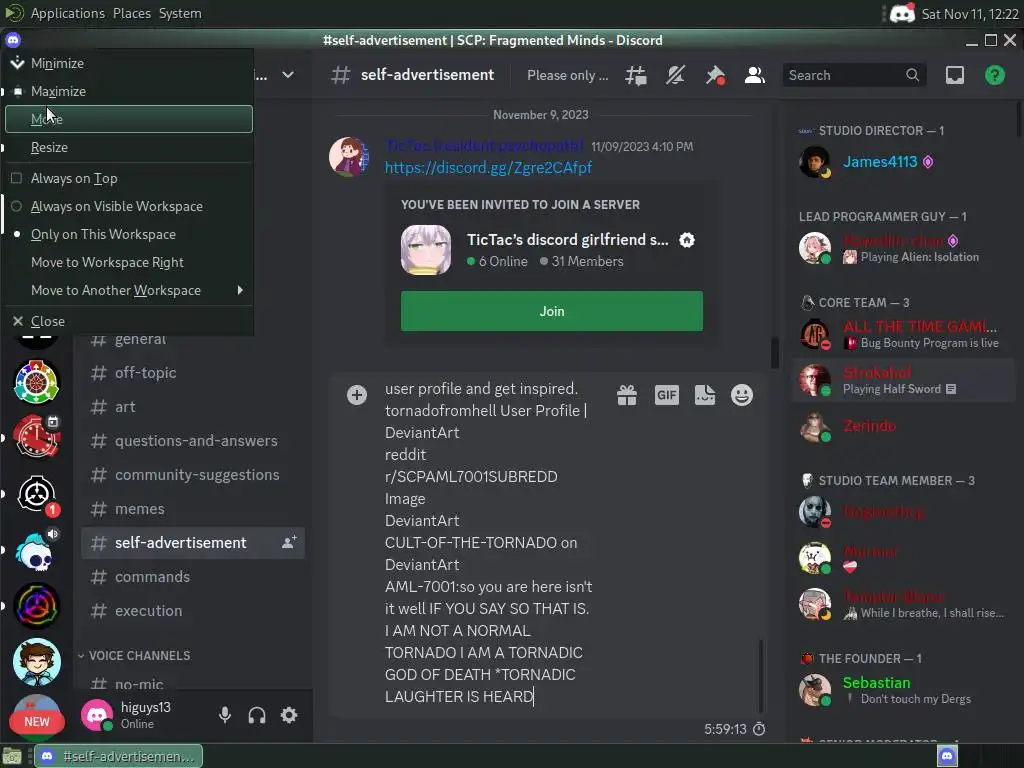The image size is (1024, 768).
Task: Open the Threads icon in channel header
Action: point(635,75)
